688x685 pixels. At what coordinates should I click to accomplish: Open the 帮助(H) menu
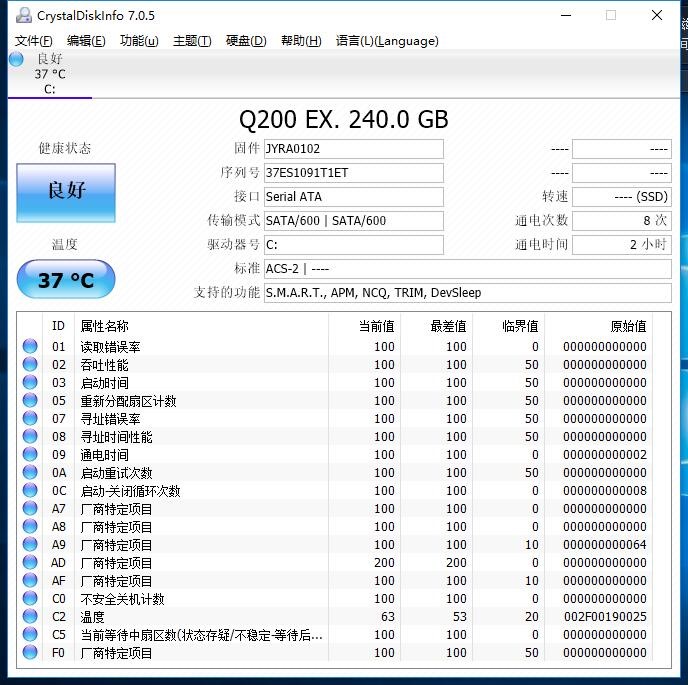[301, 41]
